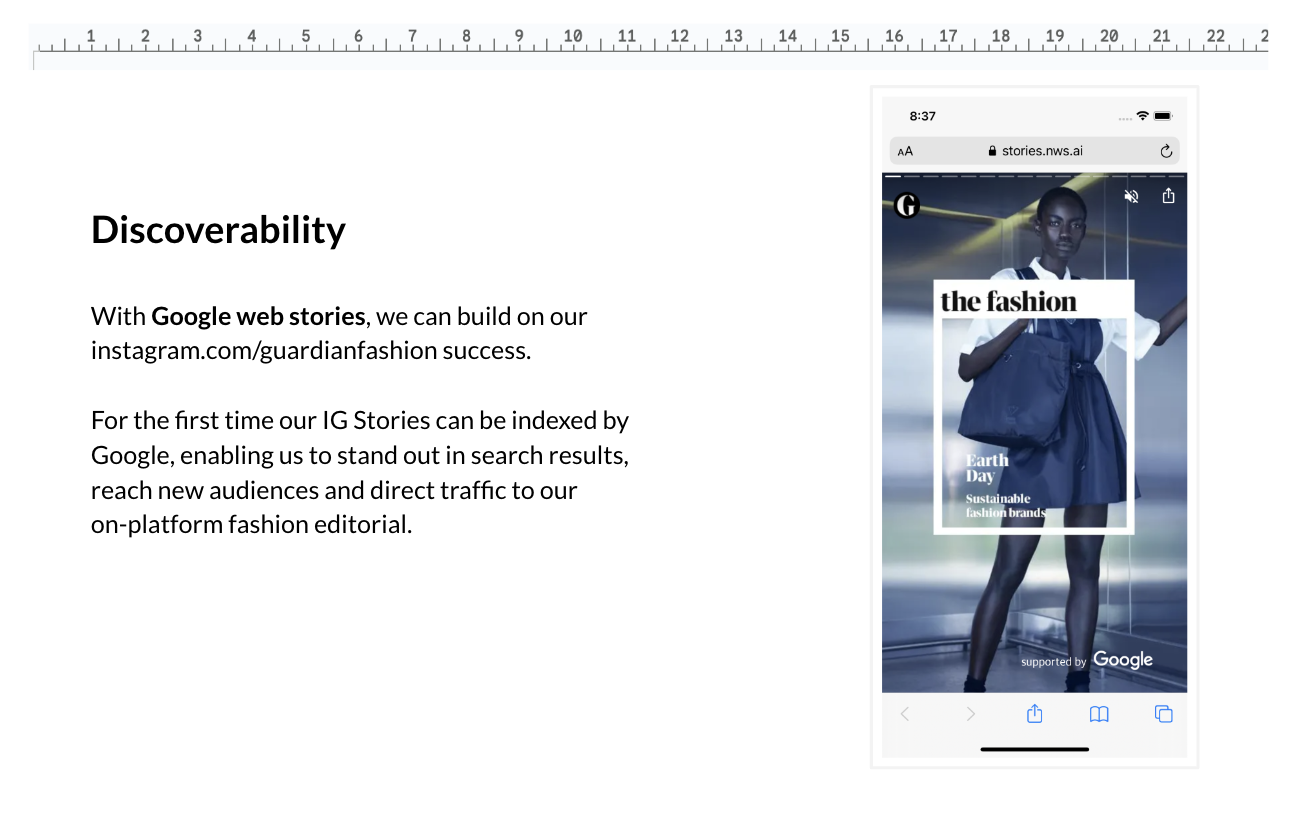Image resolution: width=1304 pixels, height=822 pixels.
Task: Tap the home indicator bar below Safari's toolbar
Action: pos(1034,749)
